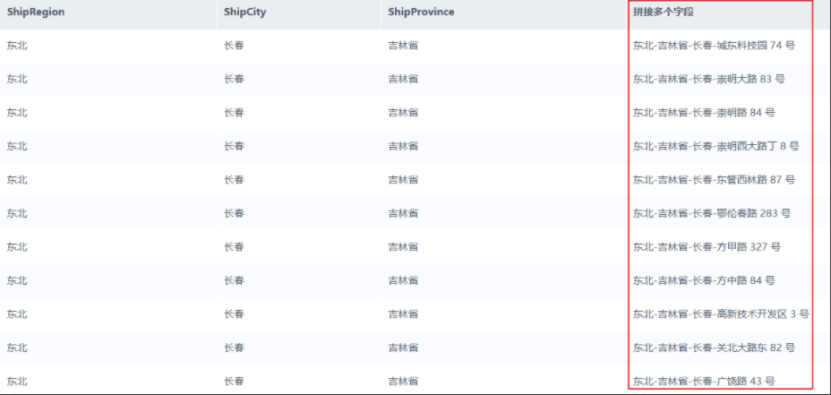
Task: Select the cell ending with 崇明西大路丁 8 号
Action: (715, 146)
